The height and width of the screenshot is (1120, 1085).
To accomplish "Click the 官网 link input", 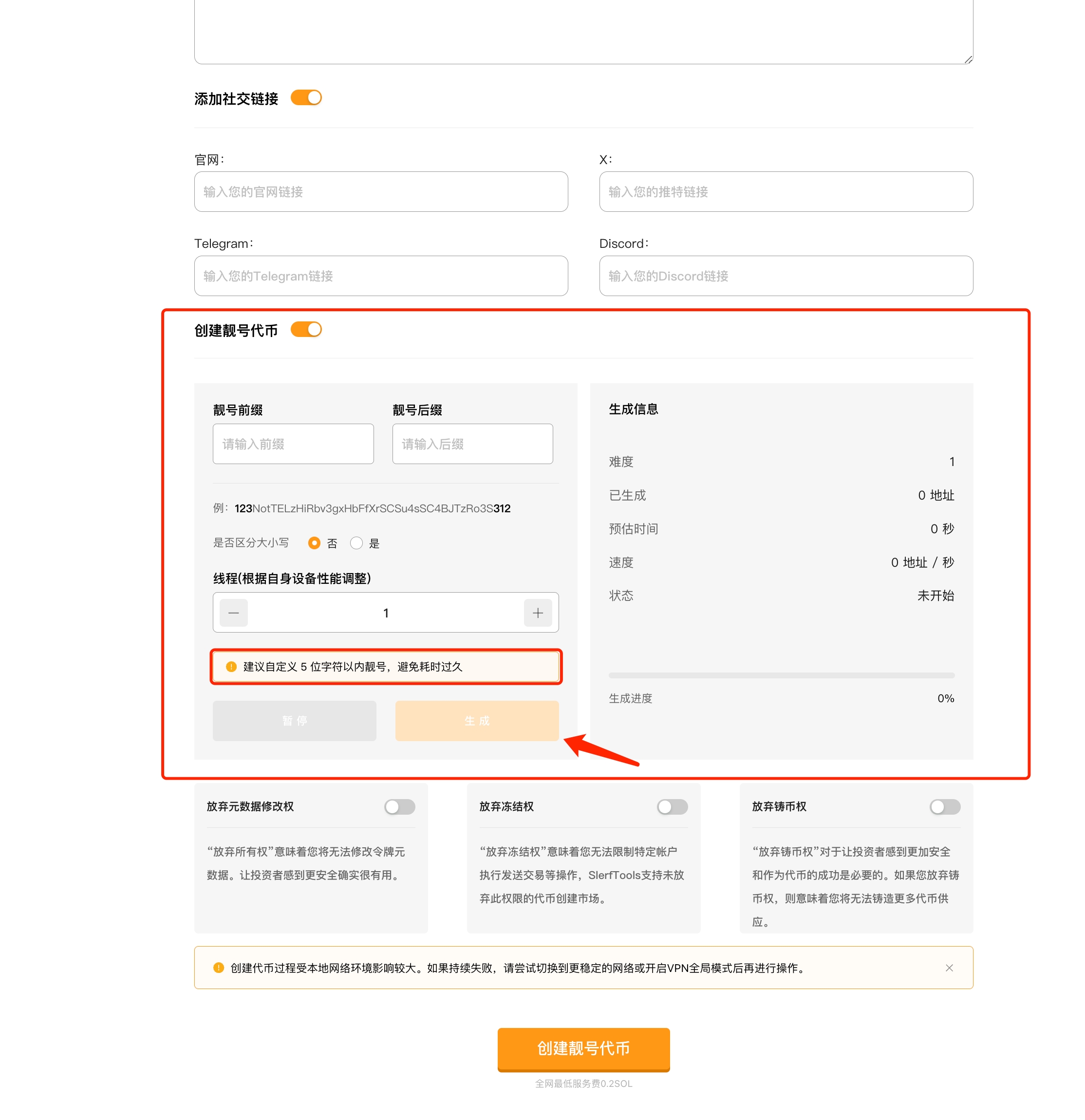I will coord(380,191).
